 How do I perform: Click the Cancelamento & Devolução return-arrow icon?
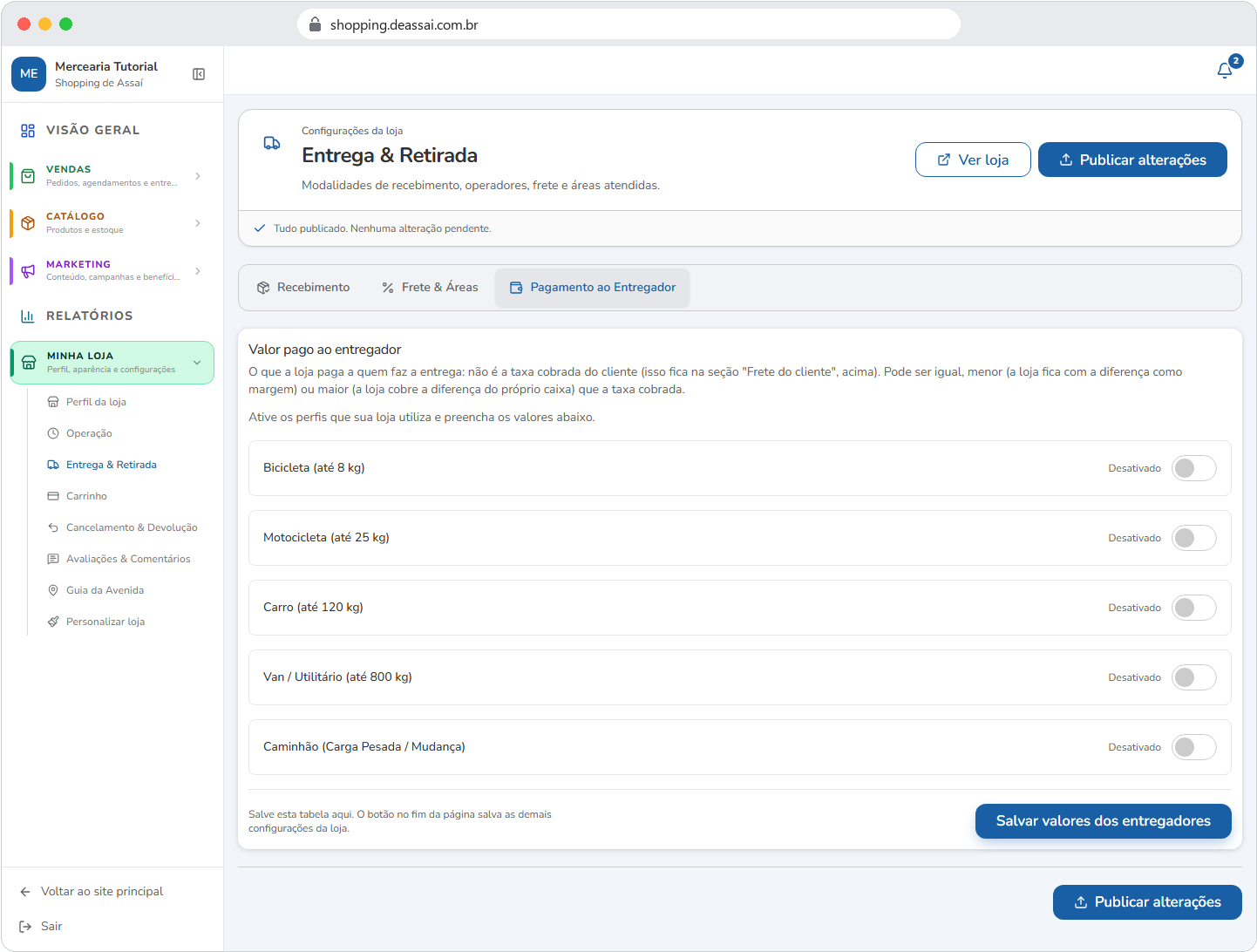(53, 527)
